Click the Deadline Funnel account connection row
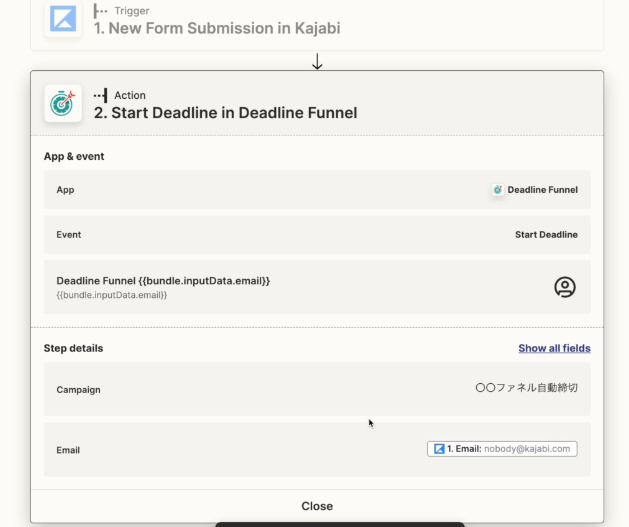This screenshot has height=527, width=629. point(317,287)
